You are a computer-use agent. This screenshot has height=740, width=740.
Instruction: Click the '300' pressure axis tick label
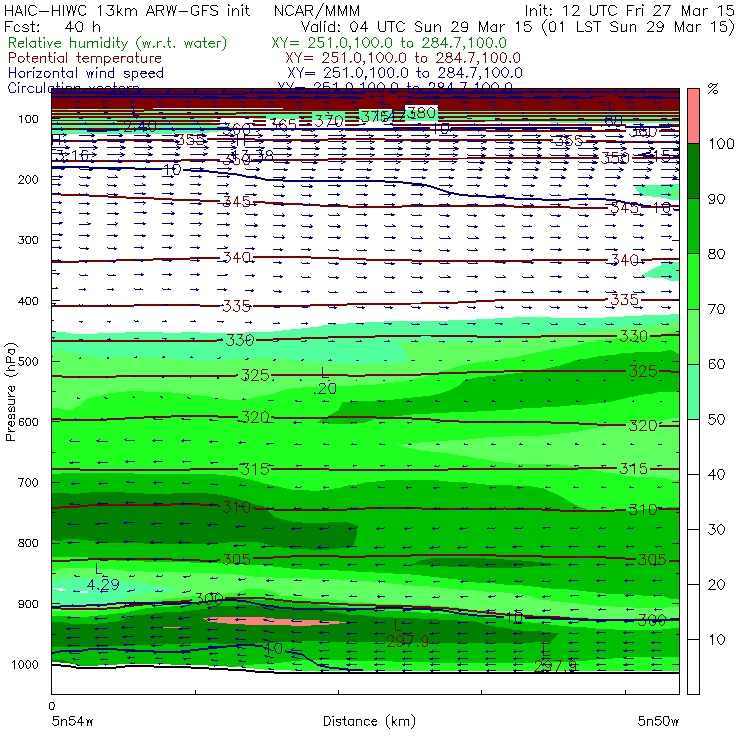pyautogui.click(x=28, y=240)
